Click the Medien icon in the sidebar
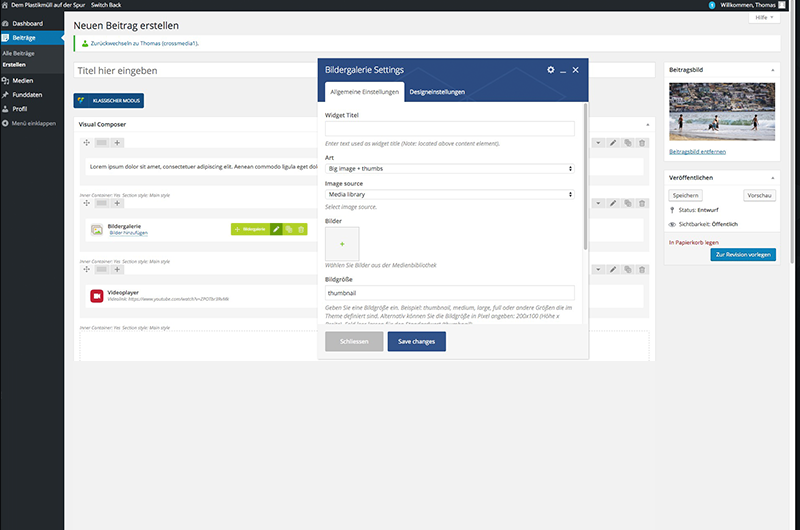 click(7, 80)
